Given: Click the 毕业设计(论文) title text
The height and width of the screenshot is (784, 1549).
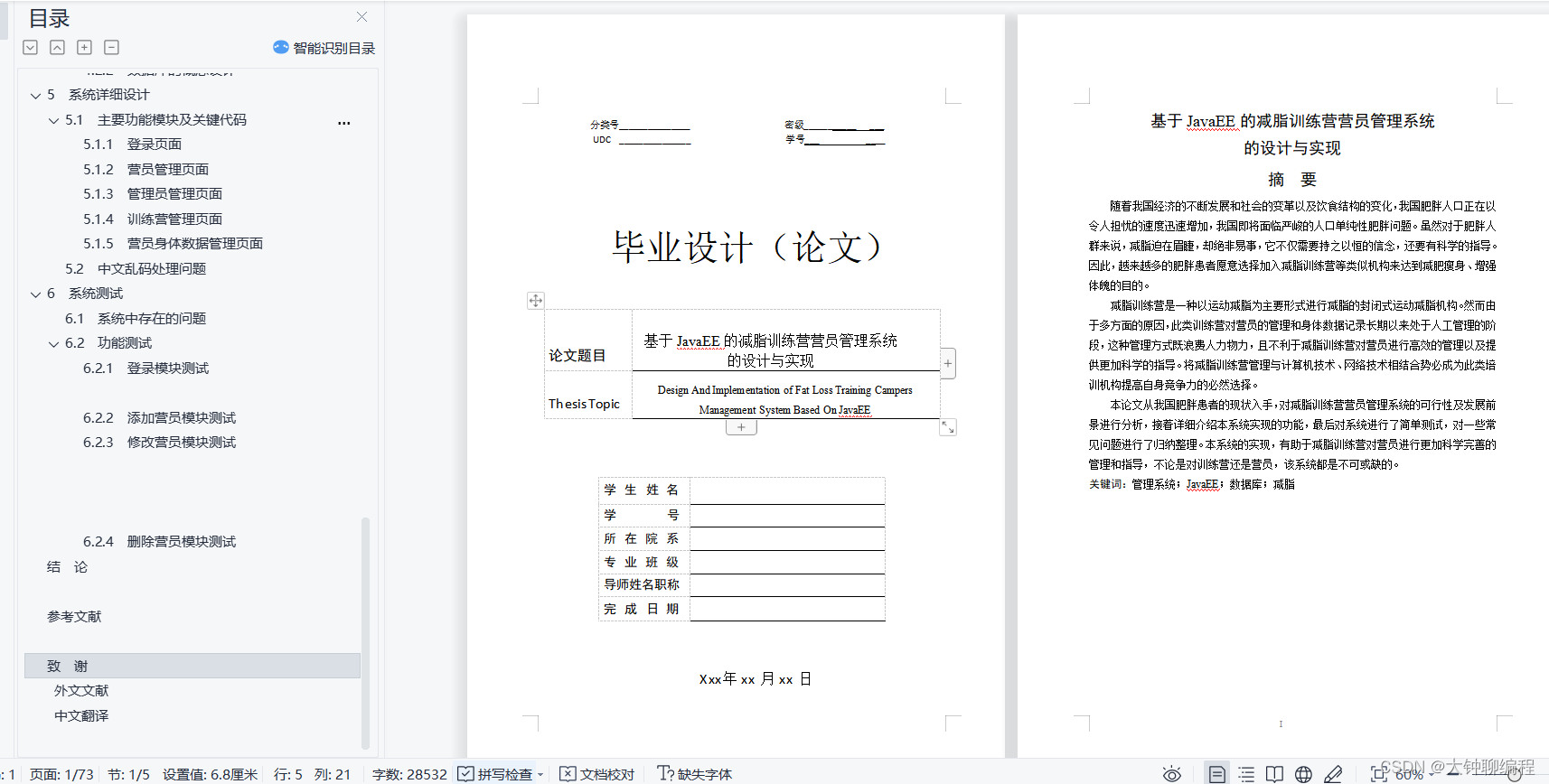Looking at the screenshot, I should (x=747, y=247).
